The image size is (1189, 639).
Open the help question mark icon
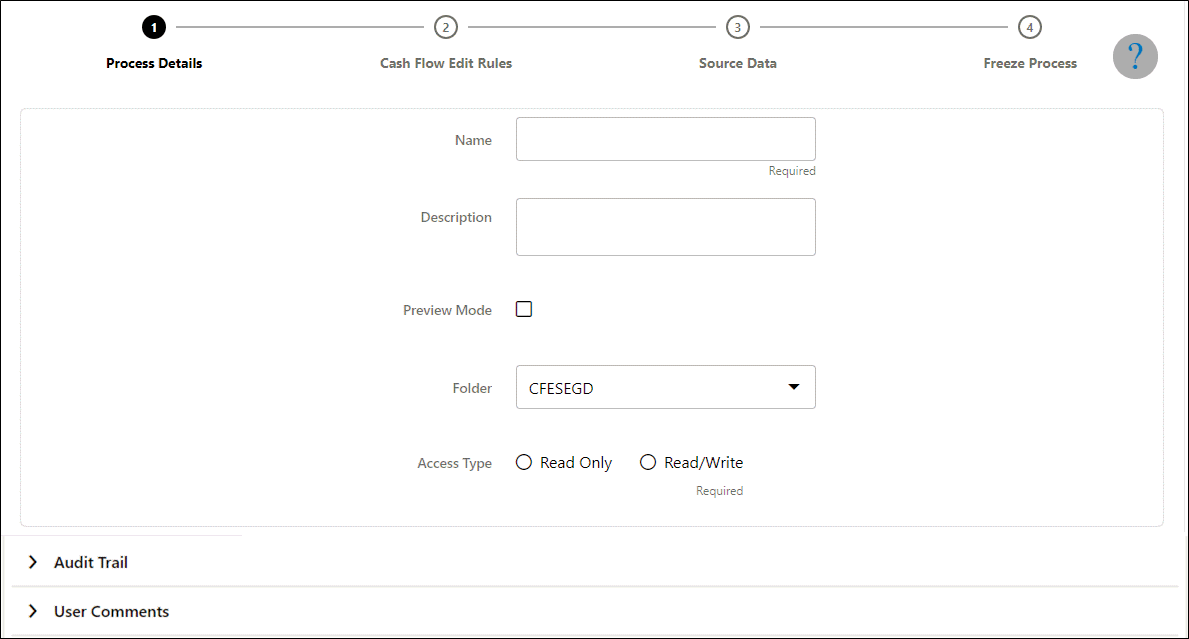pos(1134,56)
